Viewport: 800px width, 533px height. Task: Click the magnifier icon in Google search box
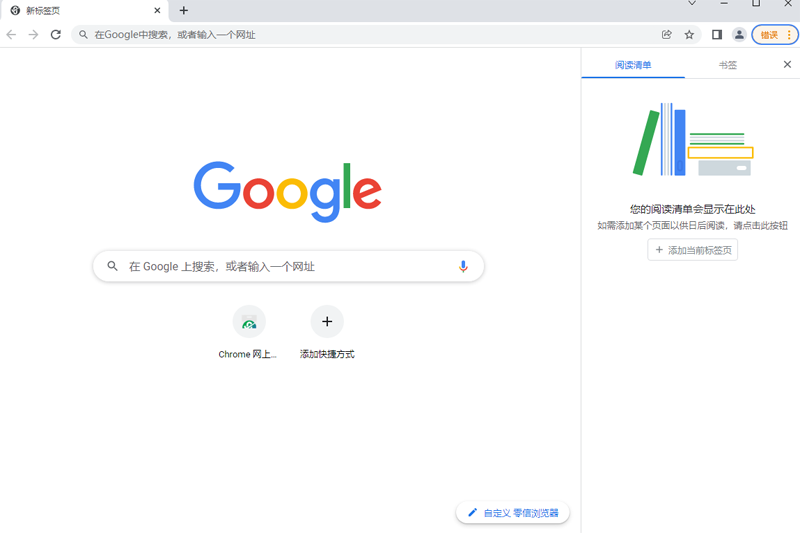pos(112,266)
